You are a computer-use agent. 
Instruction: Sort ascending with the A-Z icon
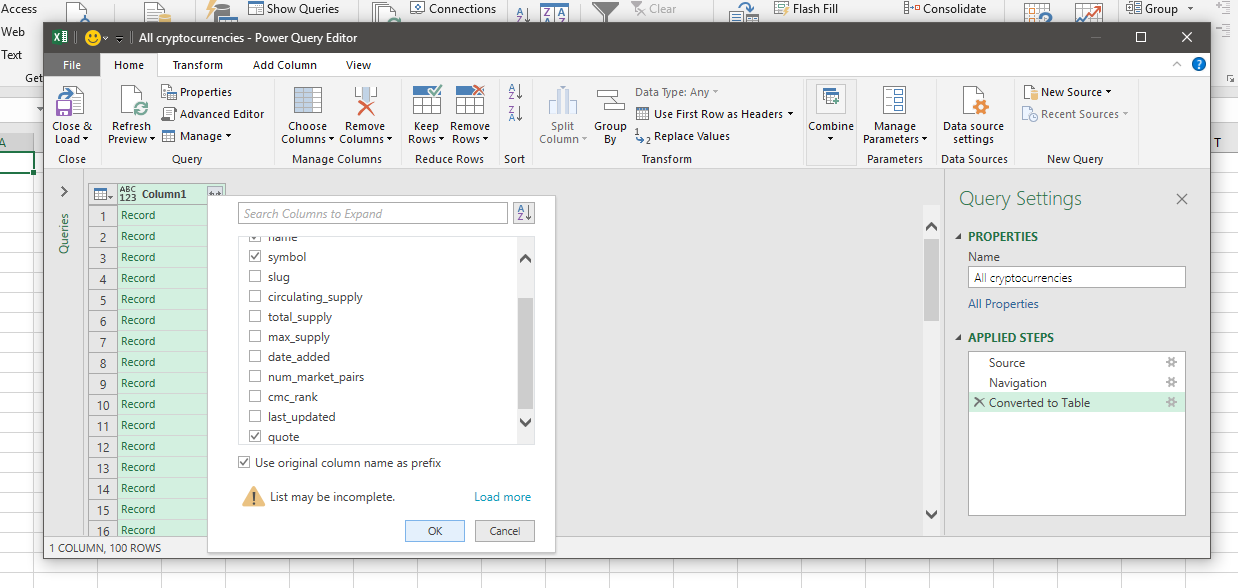pyautogui.click(x=515, y=91)
